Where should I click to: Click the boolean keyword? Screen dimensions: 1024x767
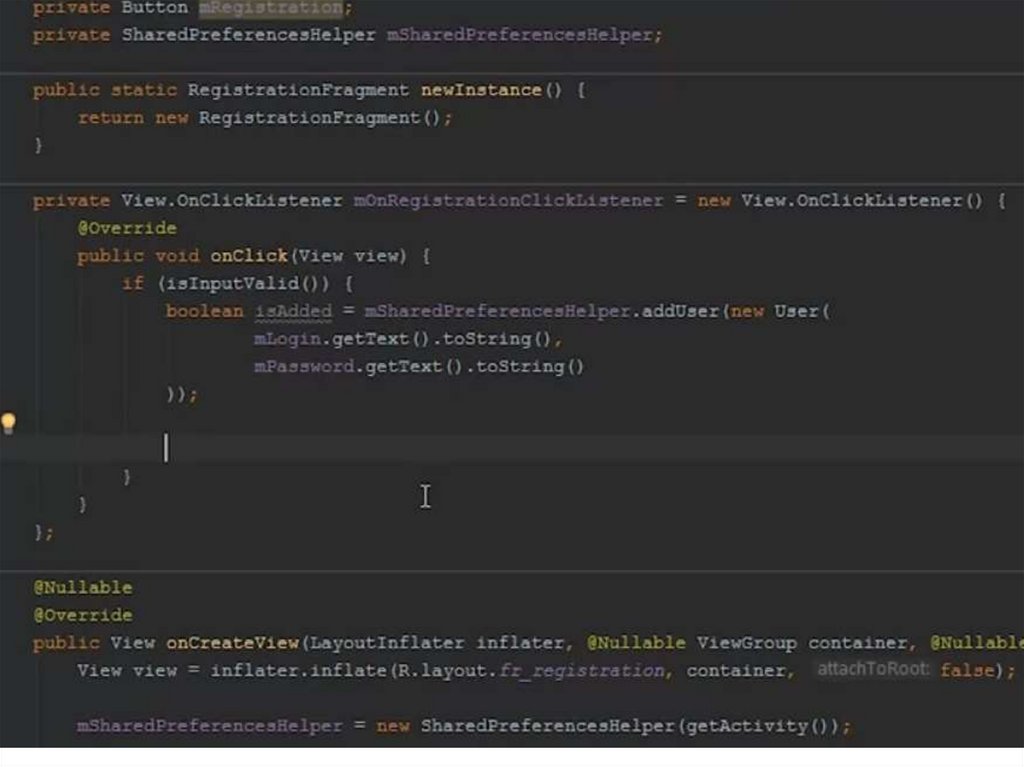(204, 311)
